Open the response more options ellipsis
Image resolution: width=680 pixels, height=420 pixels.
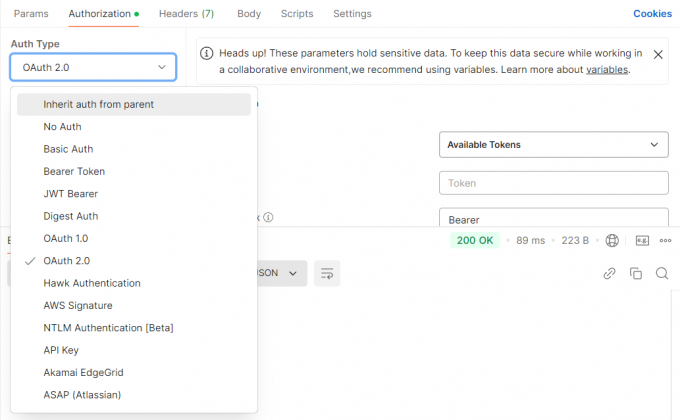click(x=665, y=240)
